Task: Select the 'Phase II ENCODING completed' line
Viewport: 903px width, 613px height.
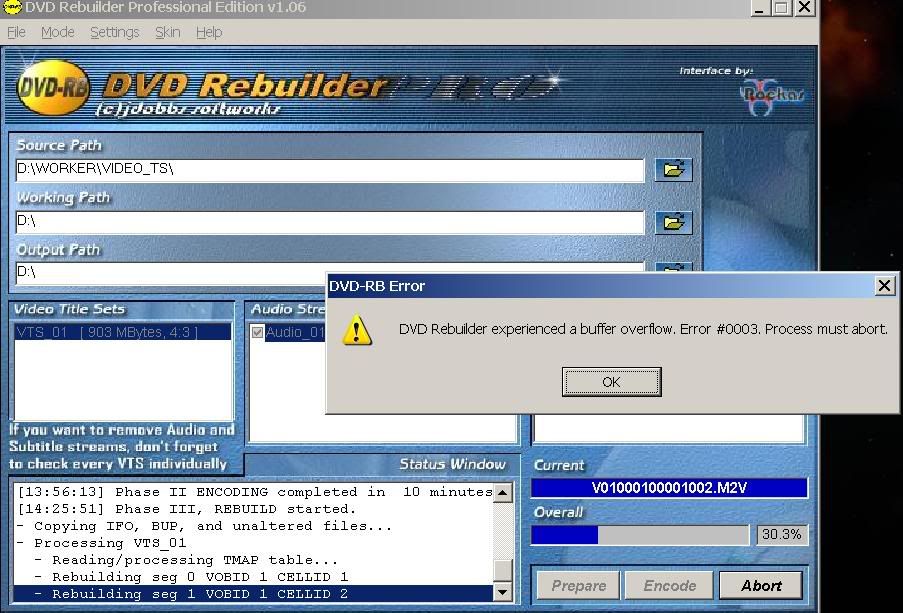Action: tap(253, 492)
